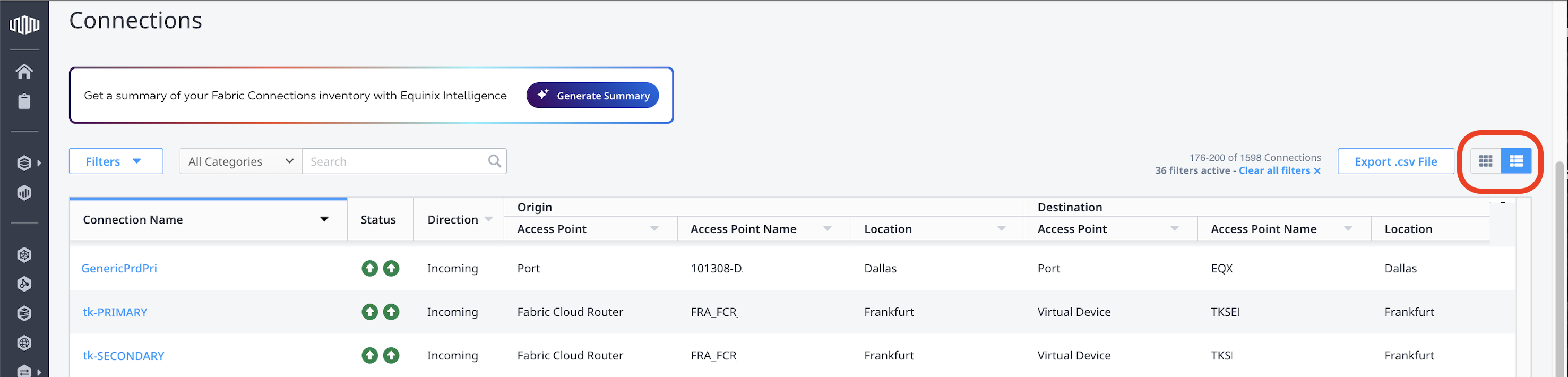The height and width of the screenshot is (377, 1568).
Task: Click the spider-web hexagon sidebar icon
Action: (24, 255)
